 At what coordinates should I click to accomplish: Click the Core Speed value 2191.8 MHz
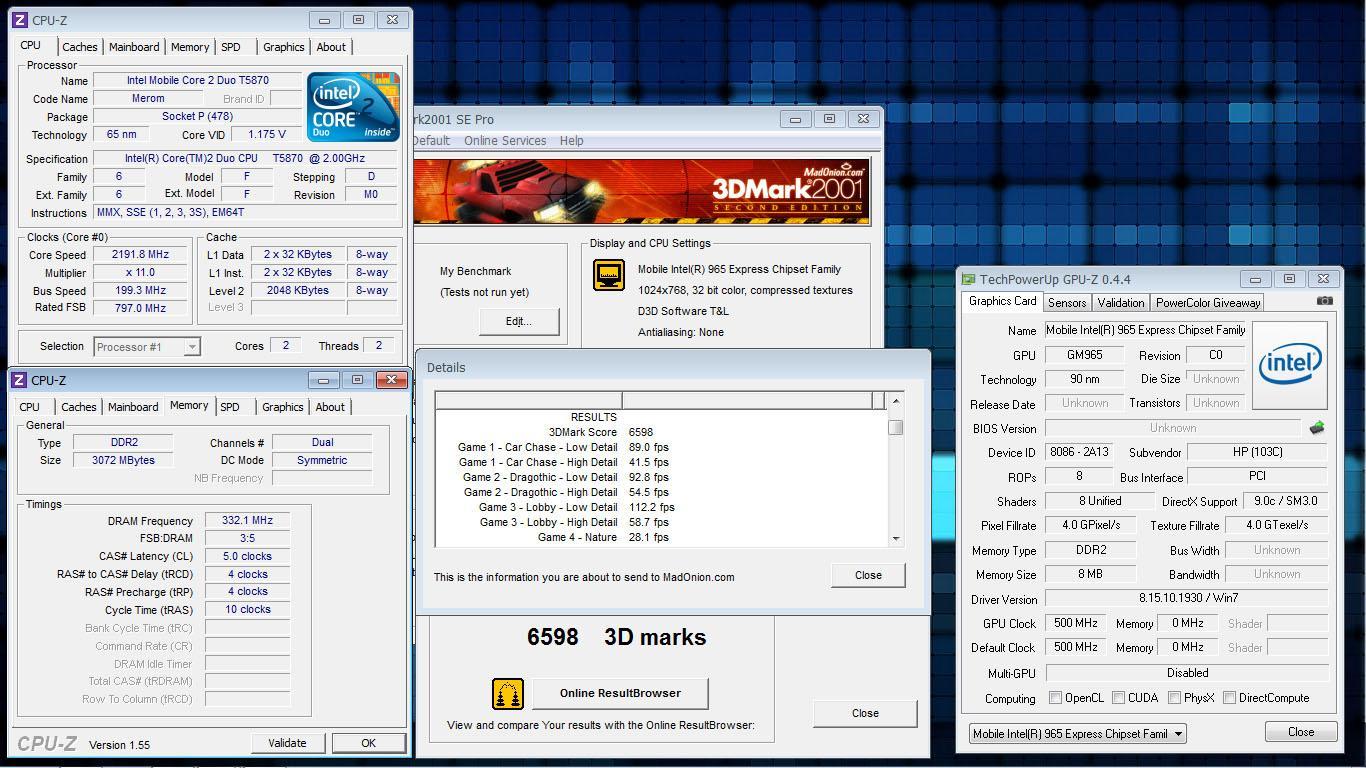tap(140, 254)
